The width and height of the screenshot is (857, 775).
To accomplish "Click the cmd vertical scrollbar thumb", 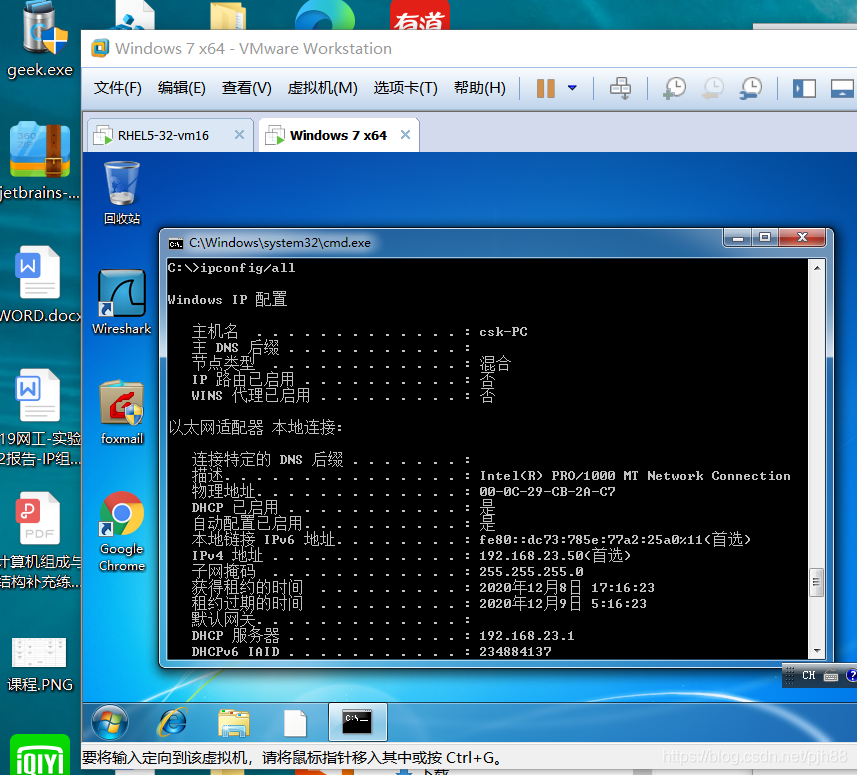I will tap(817, 582).
